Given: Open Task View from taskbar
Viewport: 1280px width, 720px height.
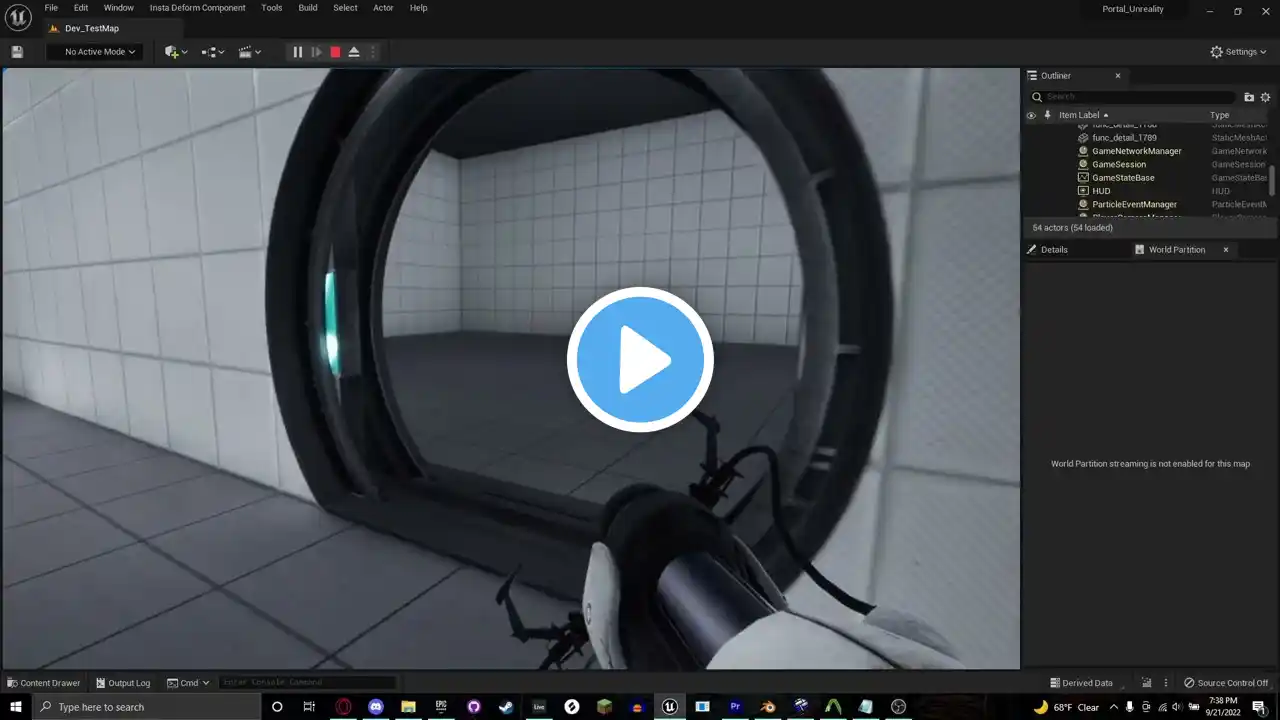Looking at the screenshot, I should pyautogui.click(x=309, y=707).
